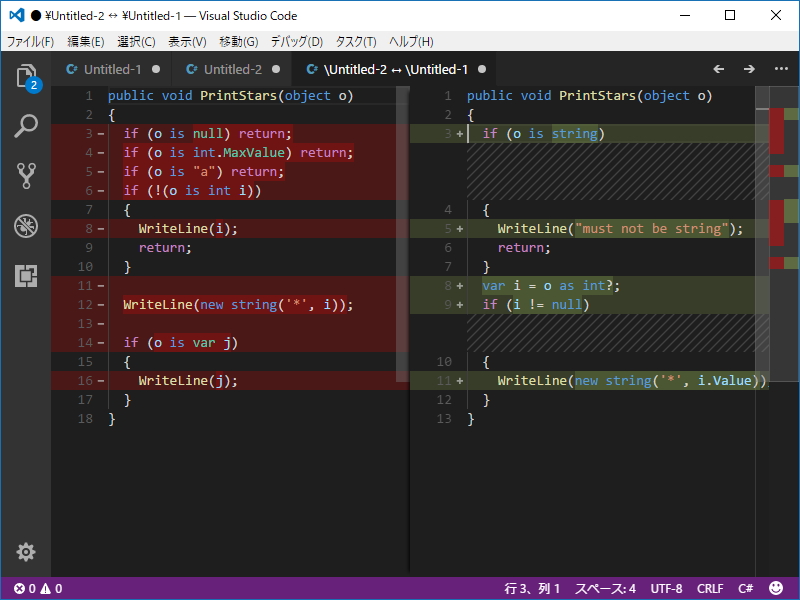The image size is (800, 600).
Task: Click line number 18 in left editor
Action: tap(85, 419)
